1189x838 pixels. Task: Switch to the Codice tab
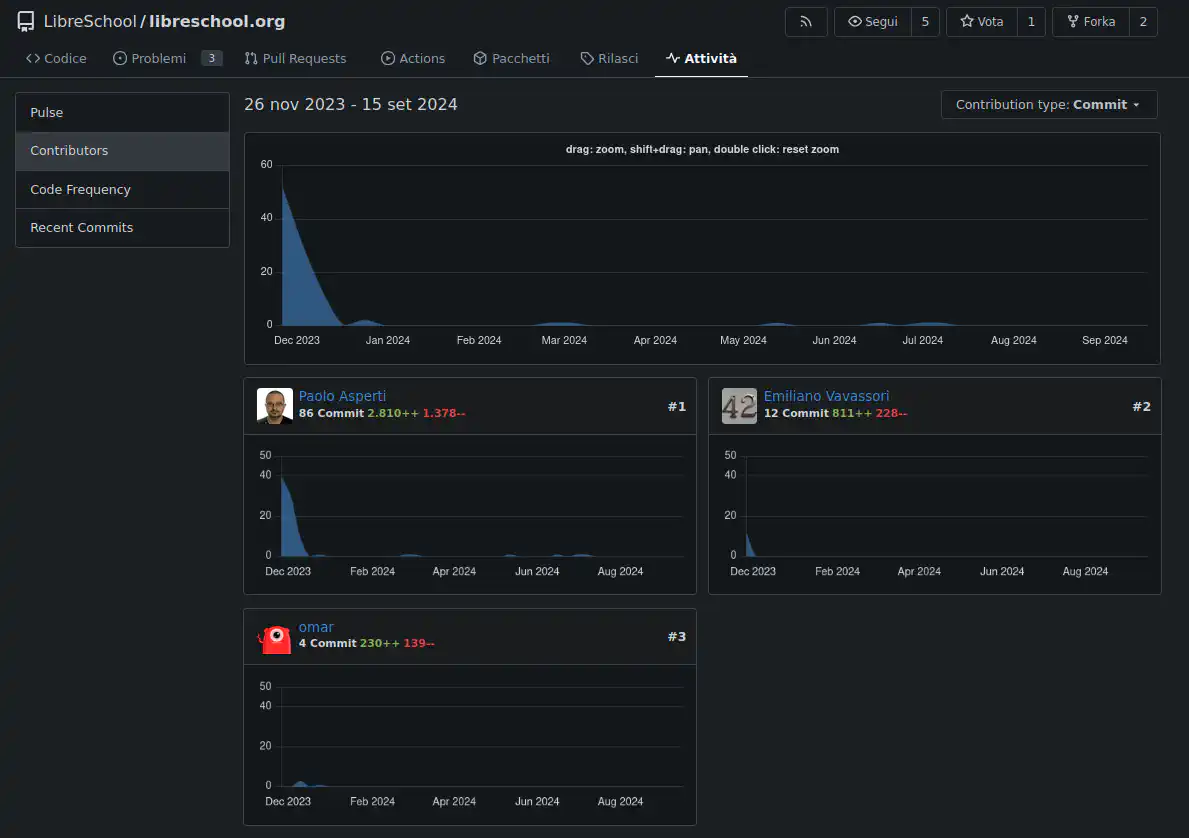(56, 58)
